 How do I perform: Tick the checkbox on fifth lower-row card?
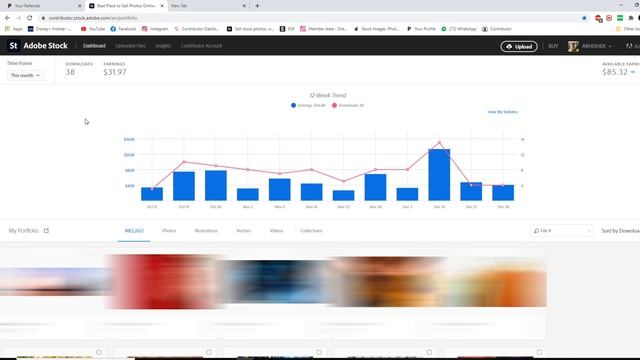click(x=539, y=352)
